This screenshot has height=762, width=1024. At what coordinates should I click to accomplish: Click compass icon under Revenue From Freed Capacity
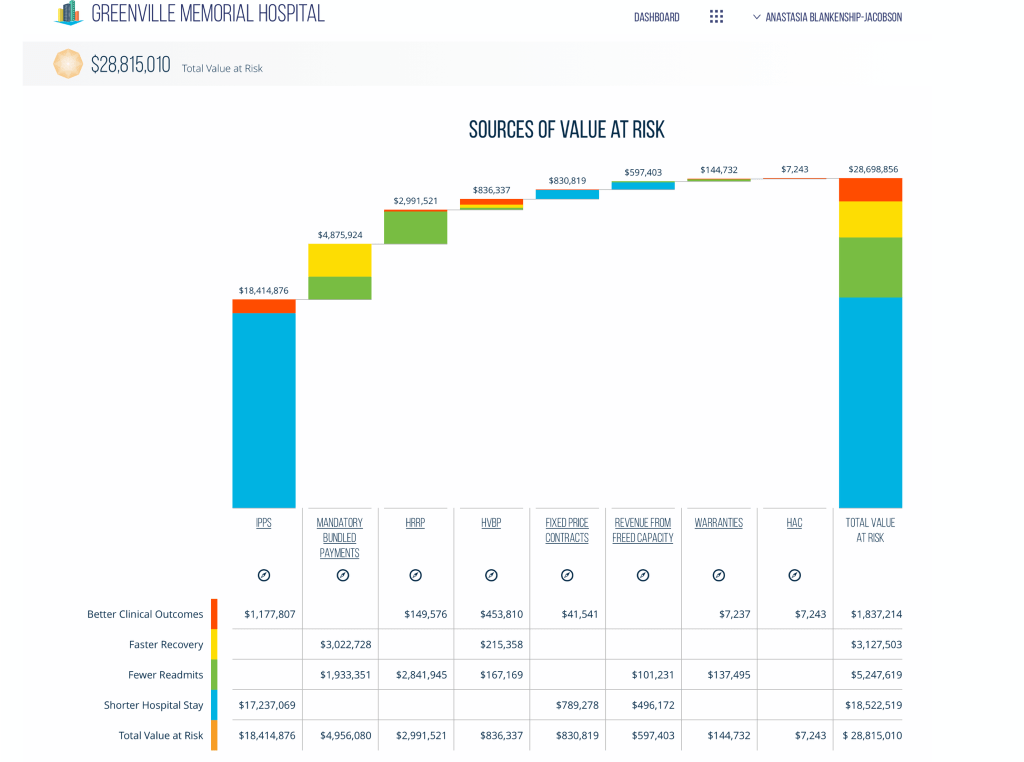[x=643, y=575]
